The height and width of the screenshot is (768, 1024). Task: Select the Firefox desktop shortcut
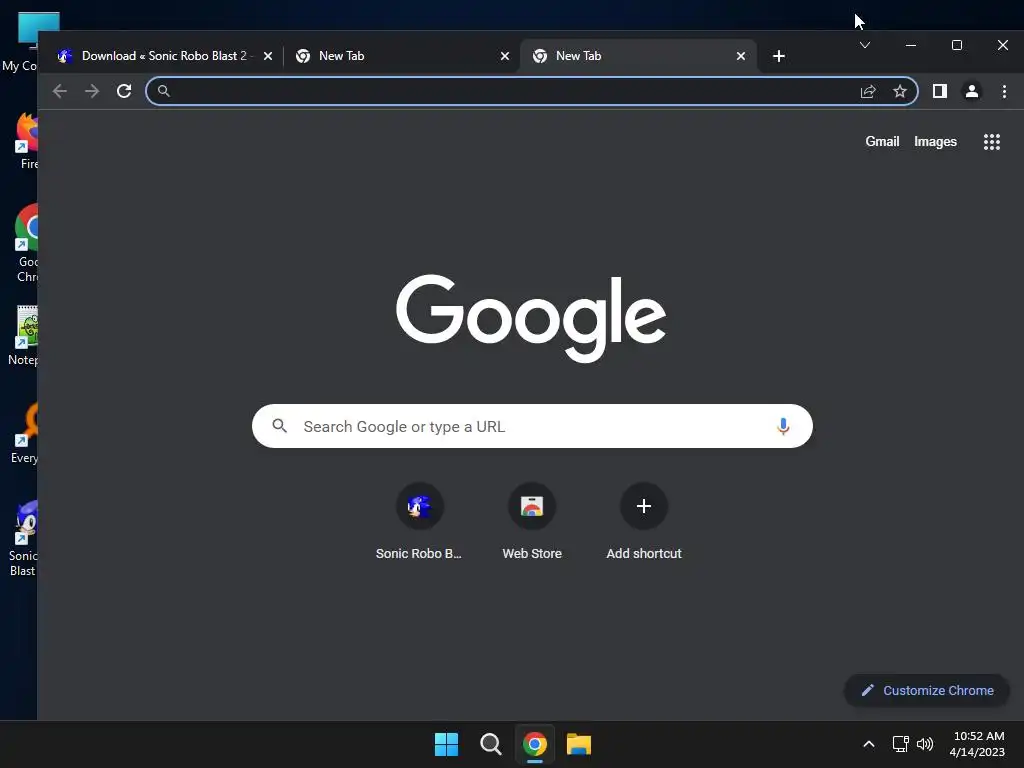tap(26, 140)
